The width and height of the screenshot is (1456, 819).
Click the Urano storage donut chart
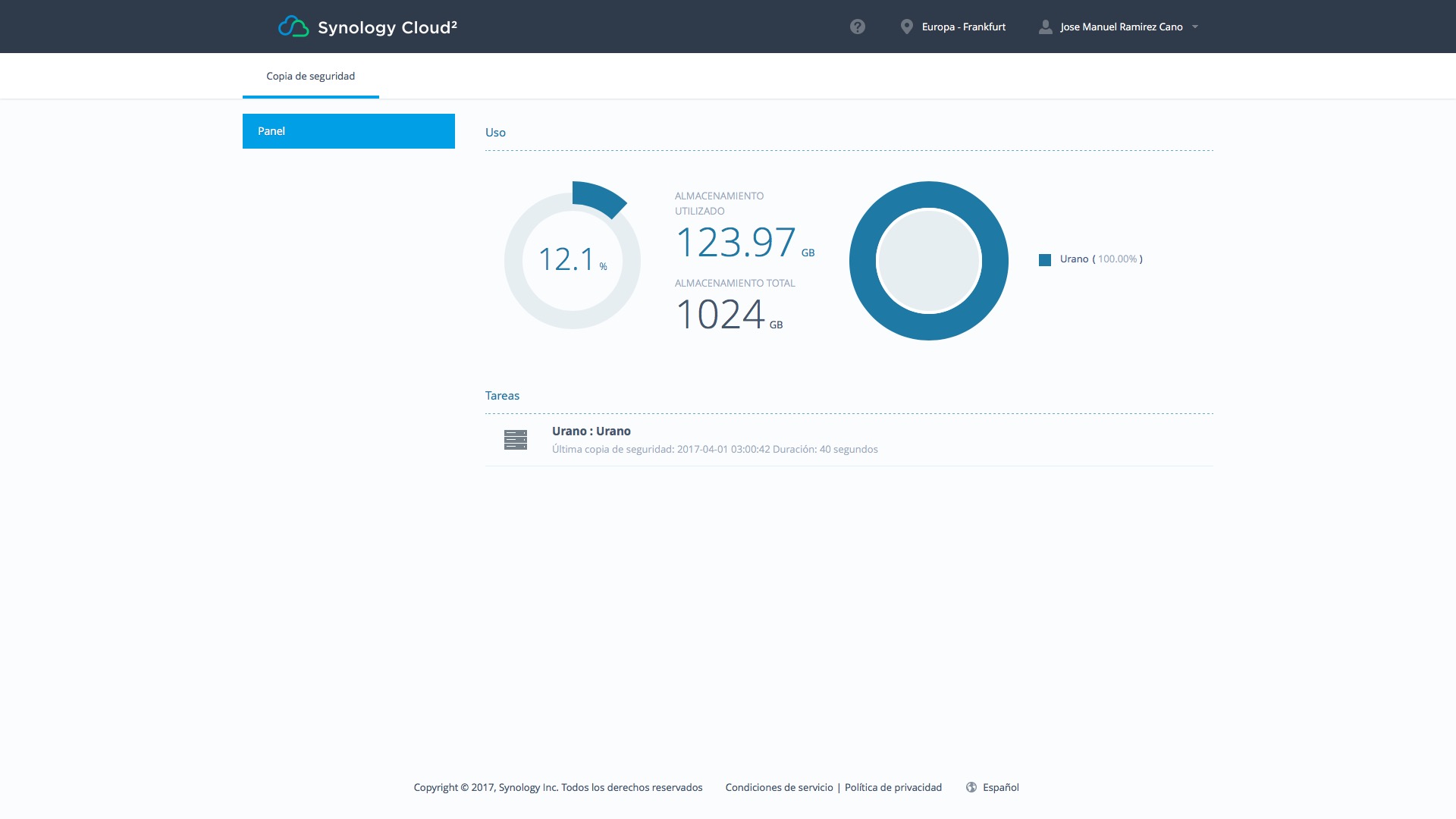click(x=929, y=261)
